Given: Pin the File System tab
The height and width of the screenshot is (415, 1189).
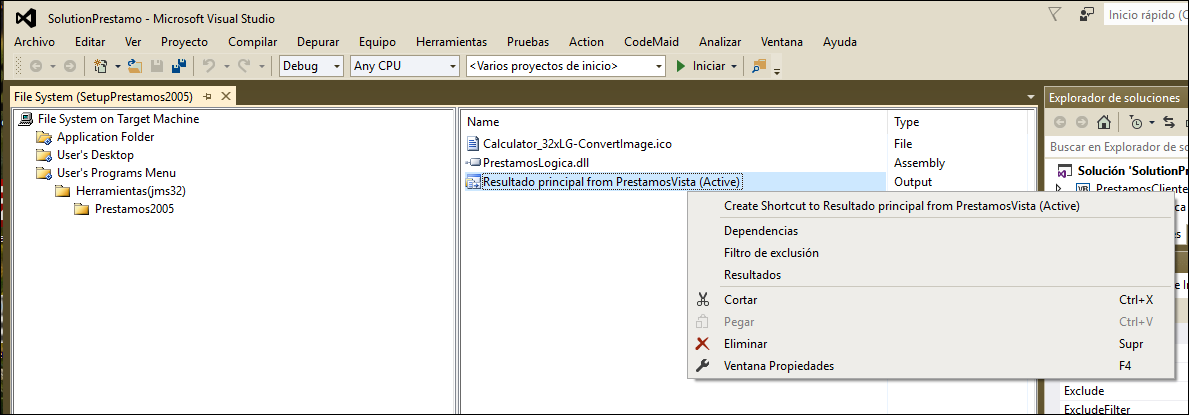Looking at the screenshot, I should pyautogui.click(x=207, y=97).
